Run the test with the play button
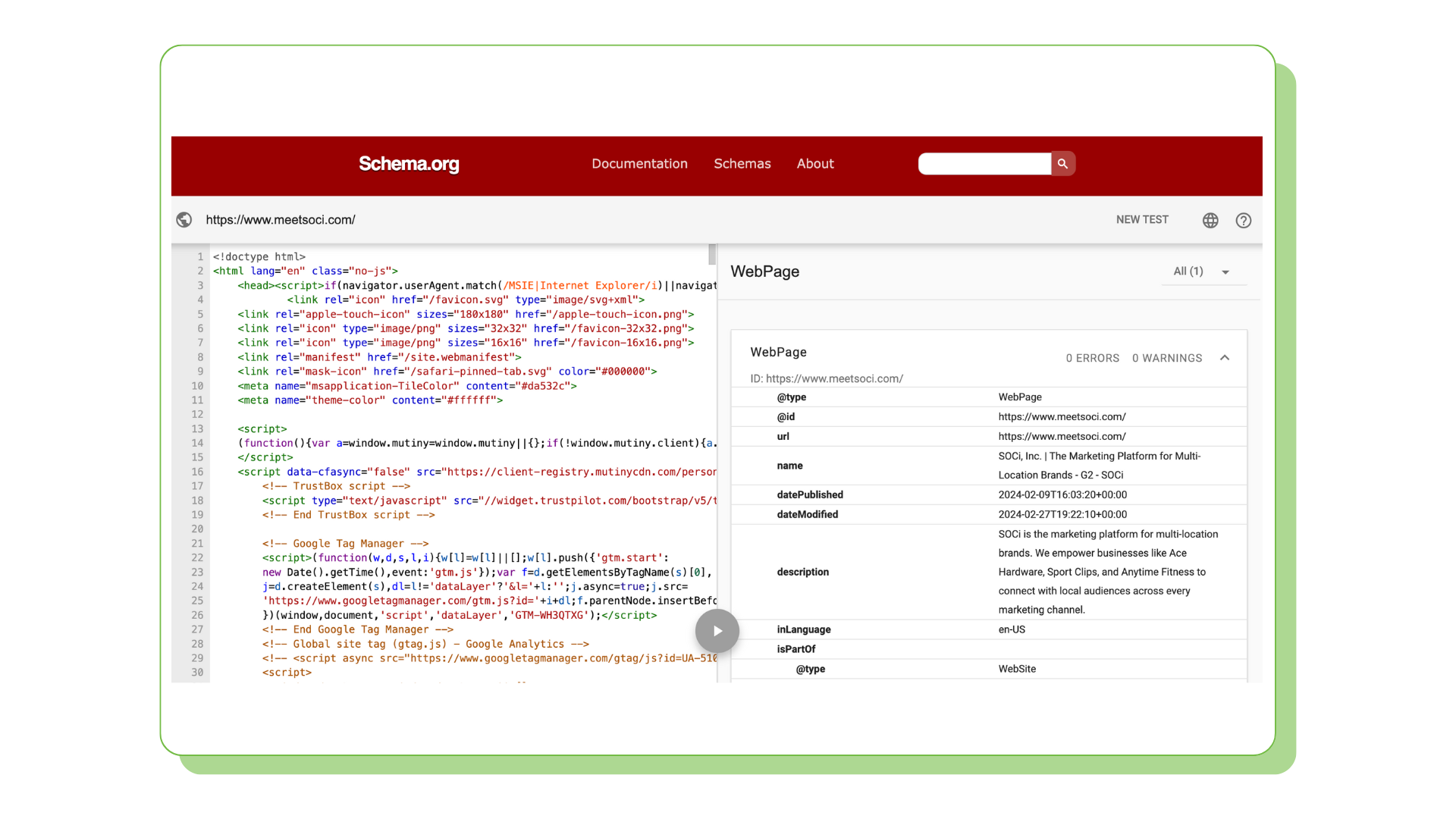Viewport: 1456px width, 819px height. pyautogui.click(x=717, y=631)
